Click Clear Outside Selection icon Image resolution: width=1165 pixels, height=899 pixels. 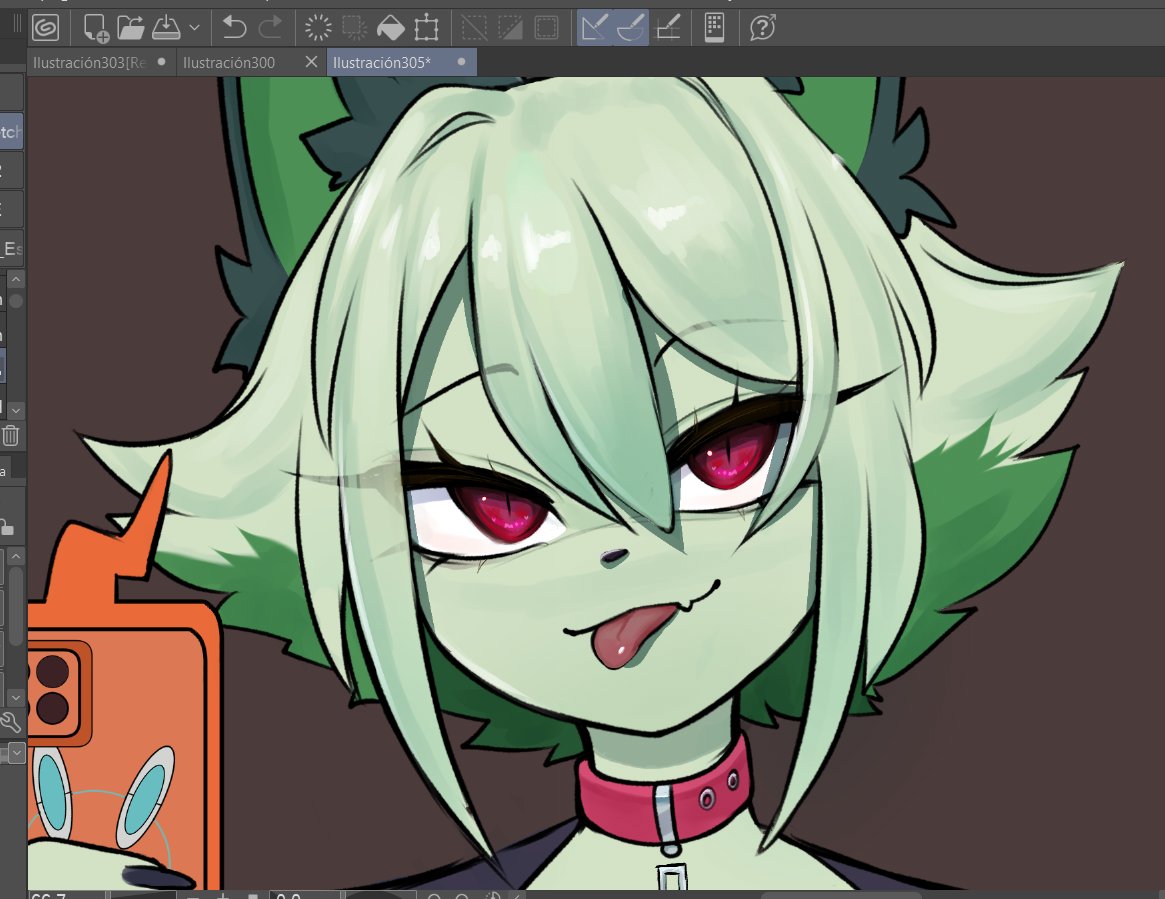pos(354,28)
